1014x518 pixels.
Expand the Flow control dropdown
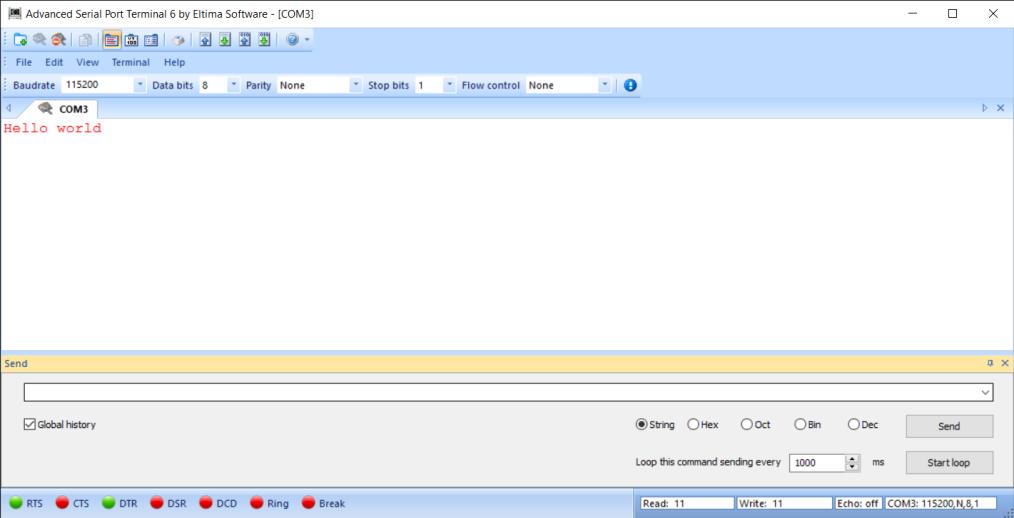pyautogui.click(x=604, y=85)
